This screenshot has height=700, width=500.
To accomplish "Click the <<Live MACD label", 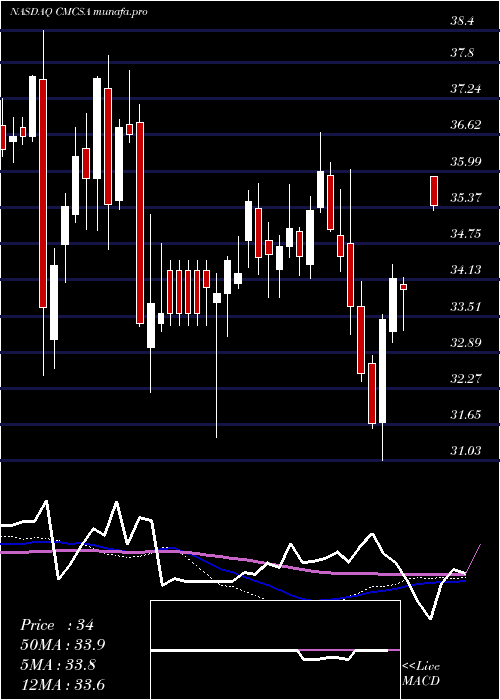I will pyautogui.click(x=421, y=674).
